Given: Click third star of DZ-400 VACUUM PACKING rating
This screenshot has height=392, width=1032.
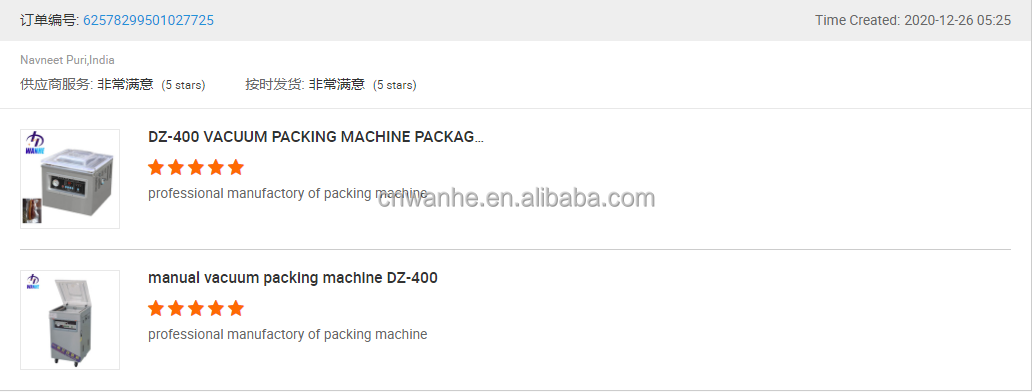Looking at the screenshot, I should [196, 167].
